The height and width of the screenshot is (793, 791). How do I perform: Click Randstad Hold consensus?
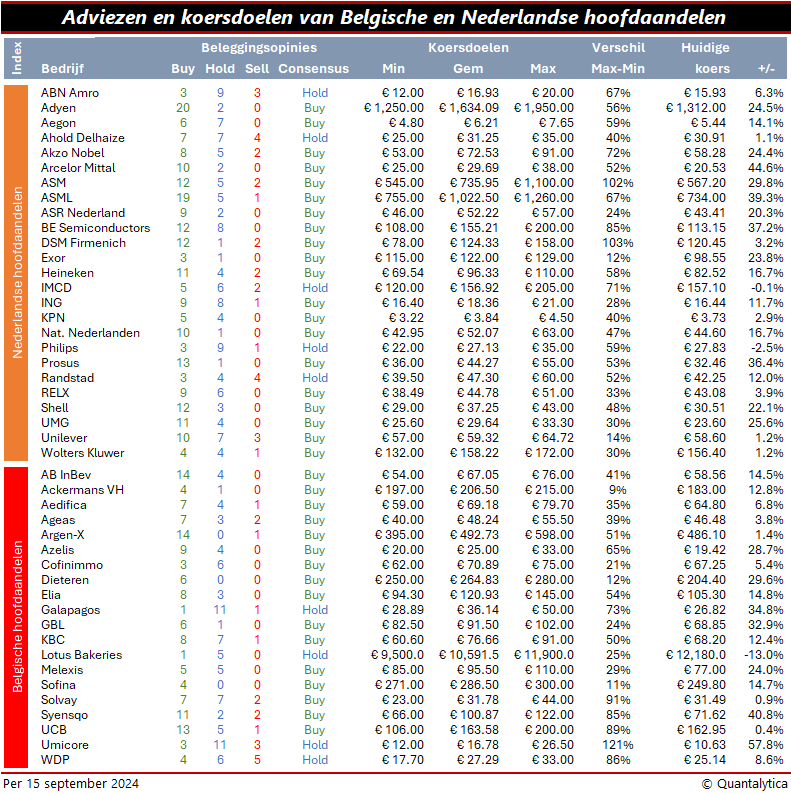pos(315,378)
